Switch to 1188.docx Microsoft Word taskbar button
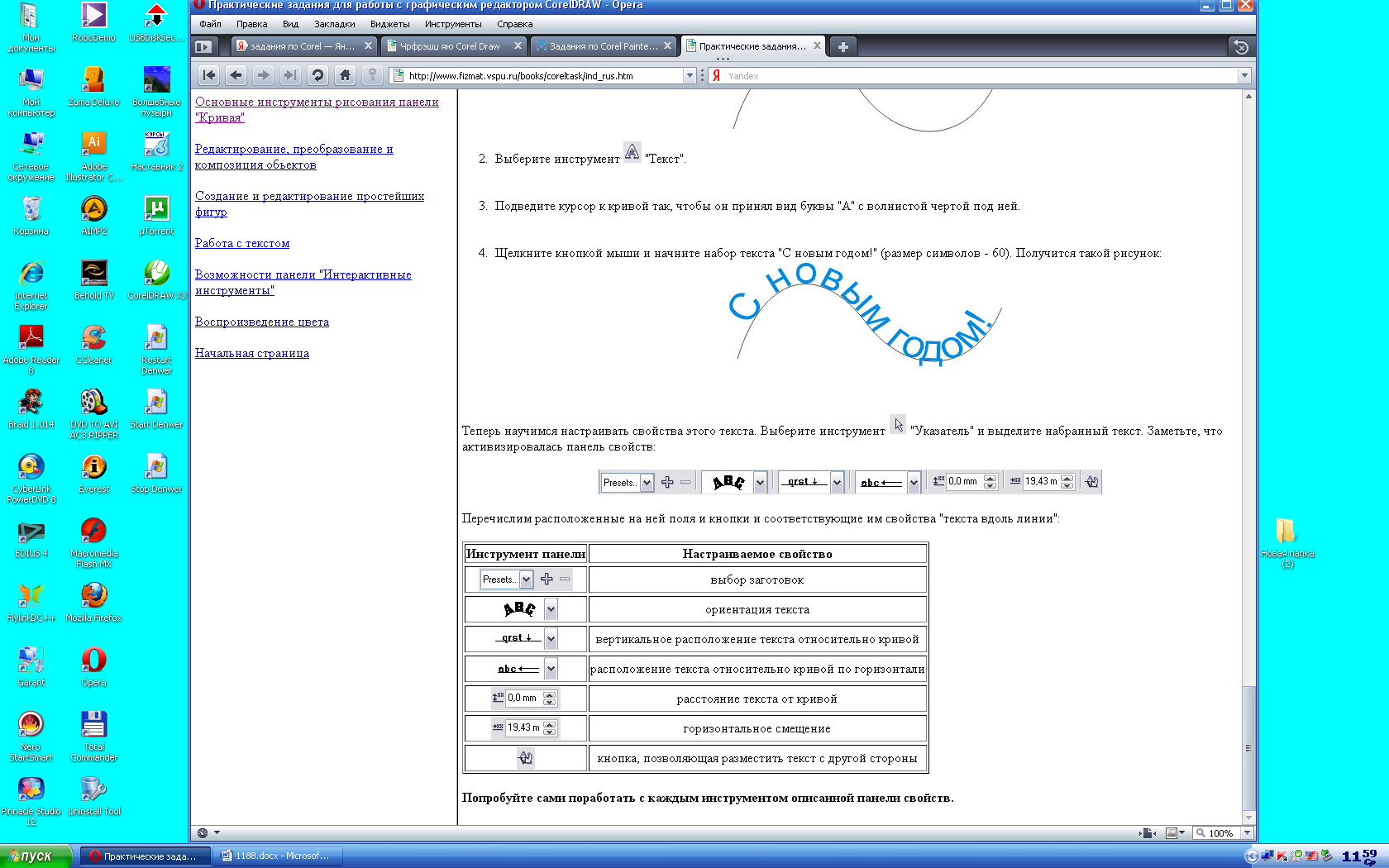 click(278, 856)
